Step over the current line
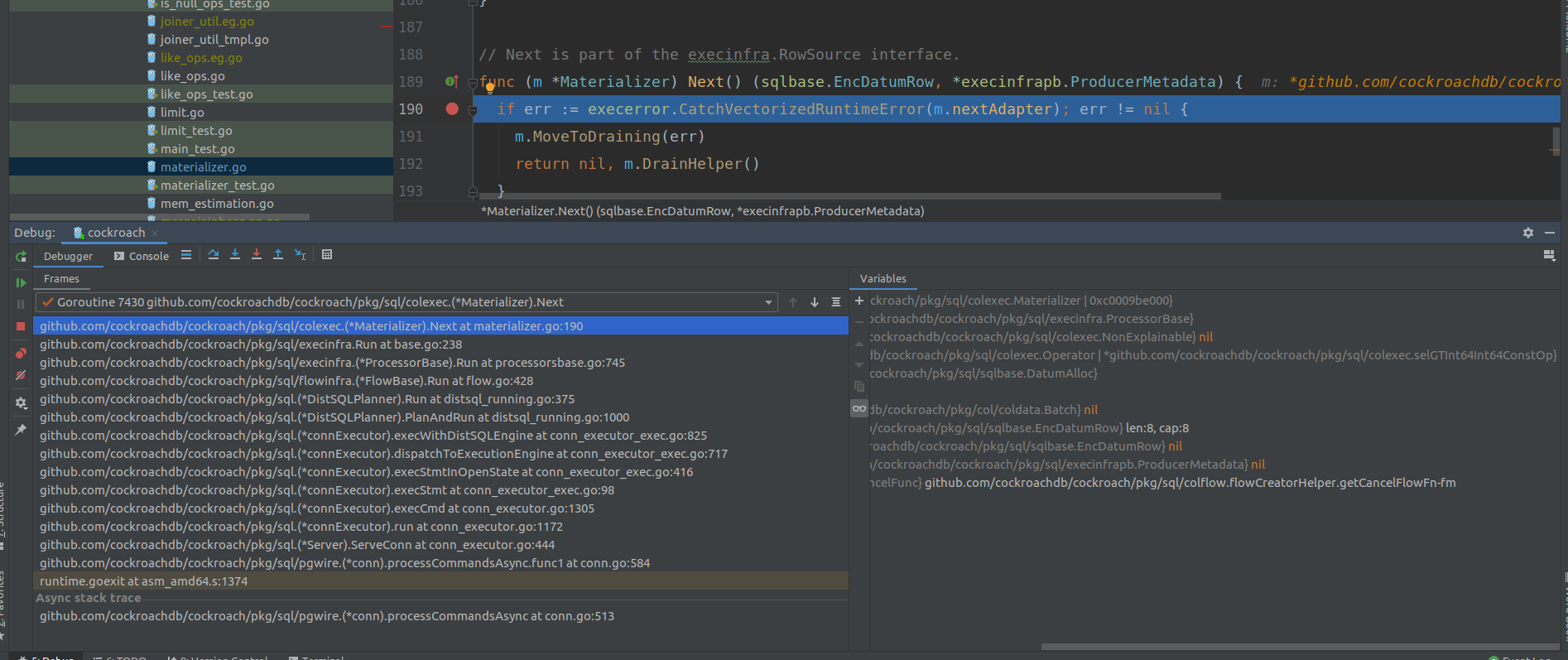The width and height of the screenshot is (1568, 660). tap(214, 255)
